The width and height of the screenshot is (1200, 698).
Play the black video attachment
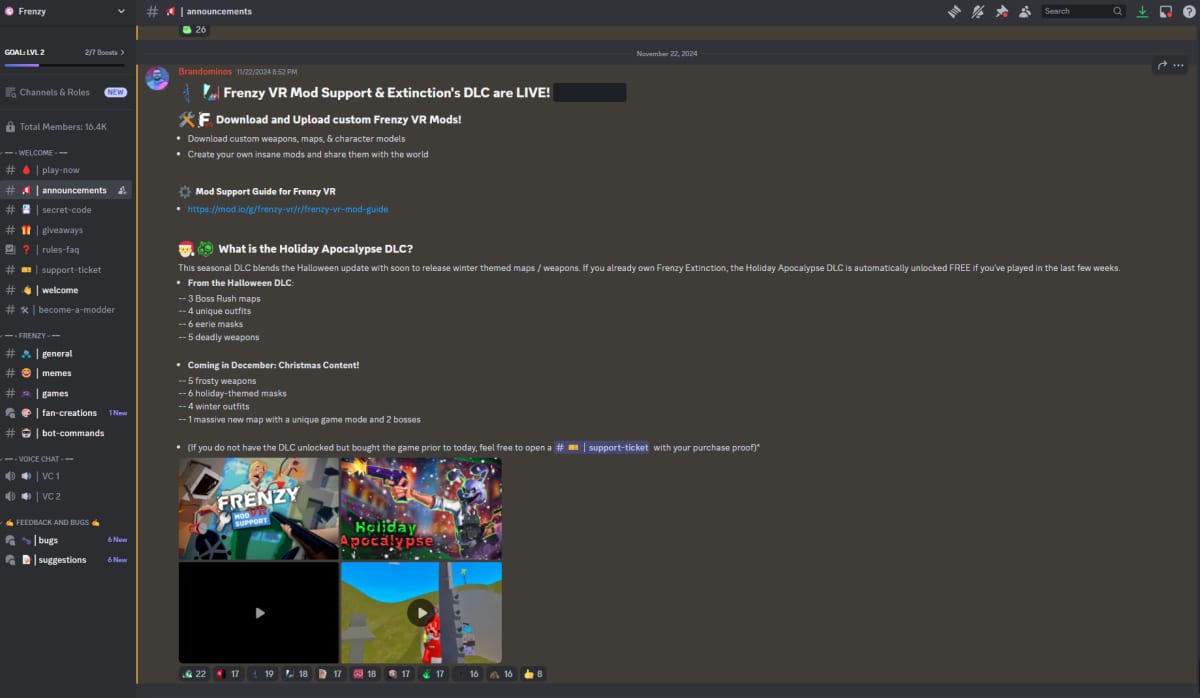pyautogui.click(x=259, y=612)
